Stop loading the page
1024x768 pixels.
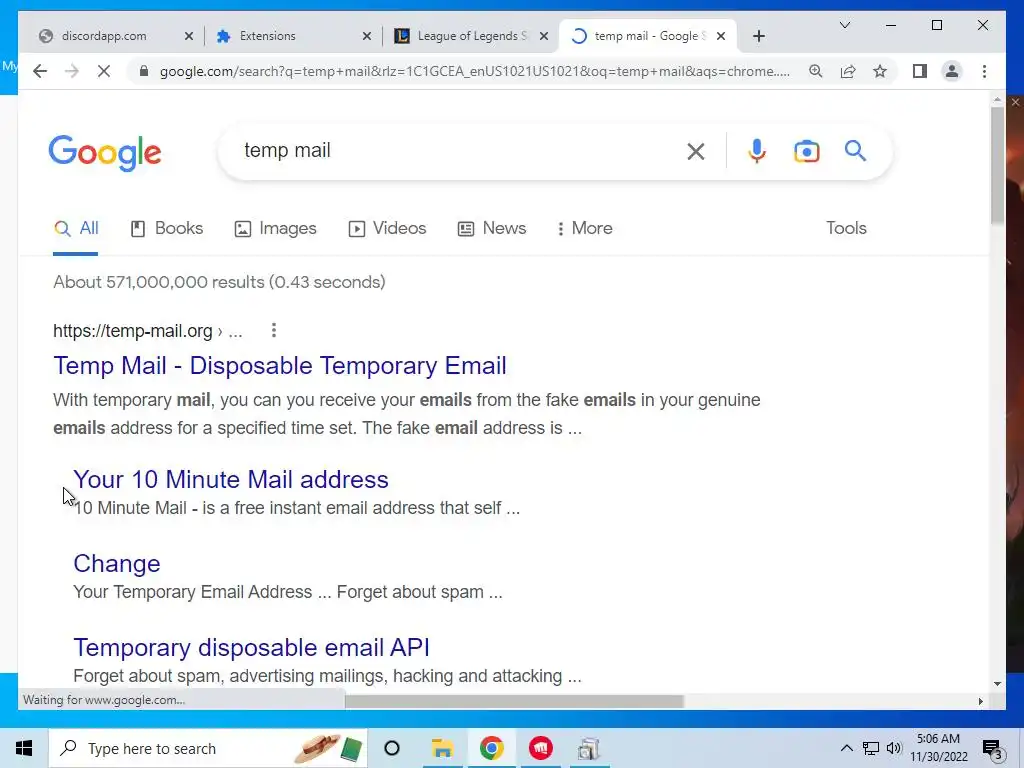coord(104,71)
